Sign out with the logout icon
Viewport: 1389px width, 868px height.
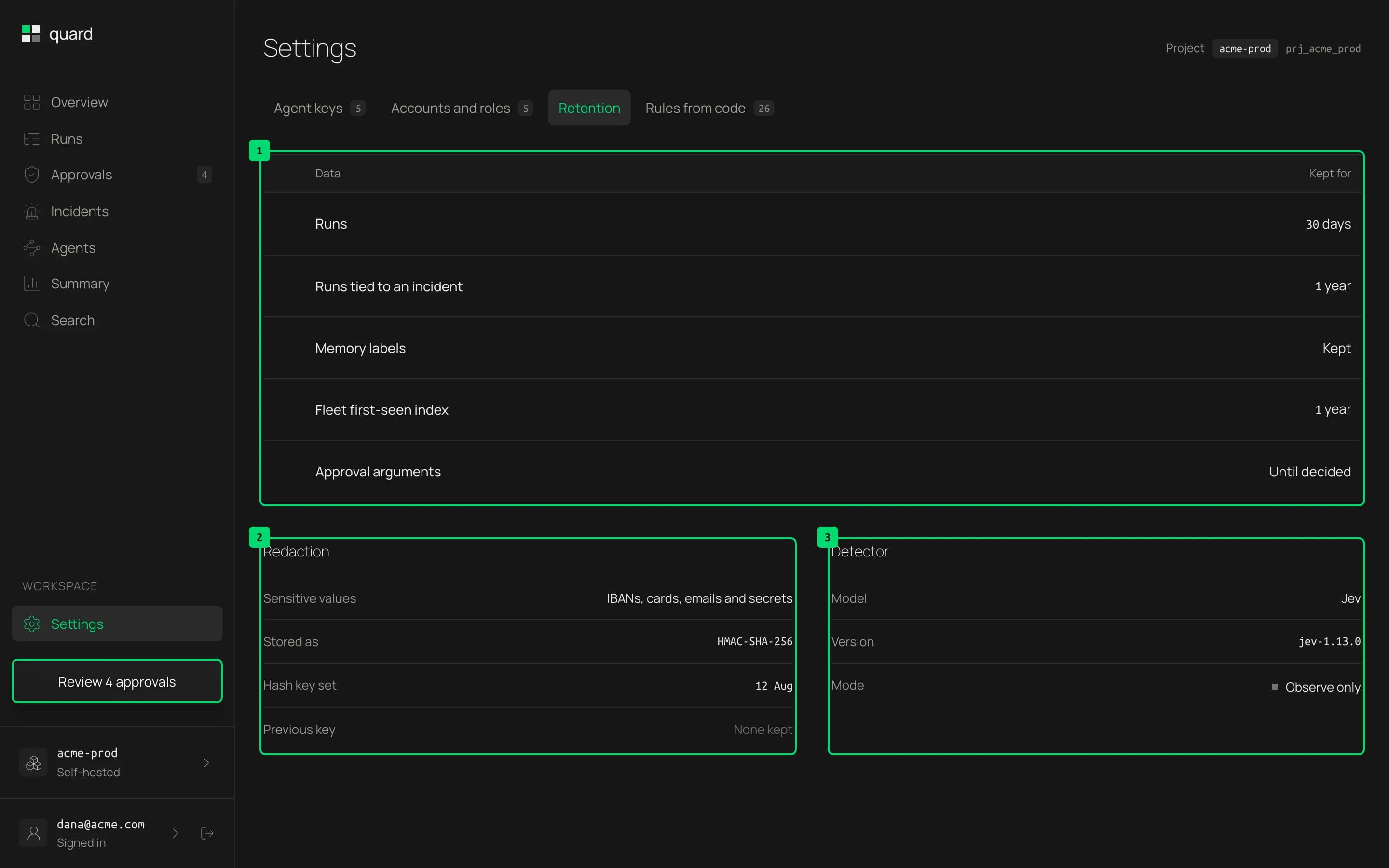click(x=207, y=833)
